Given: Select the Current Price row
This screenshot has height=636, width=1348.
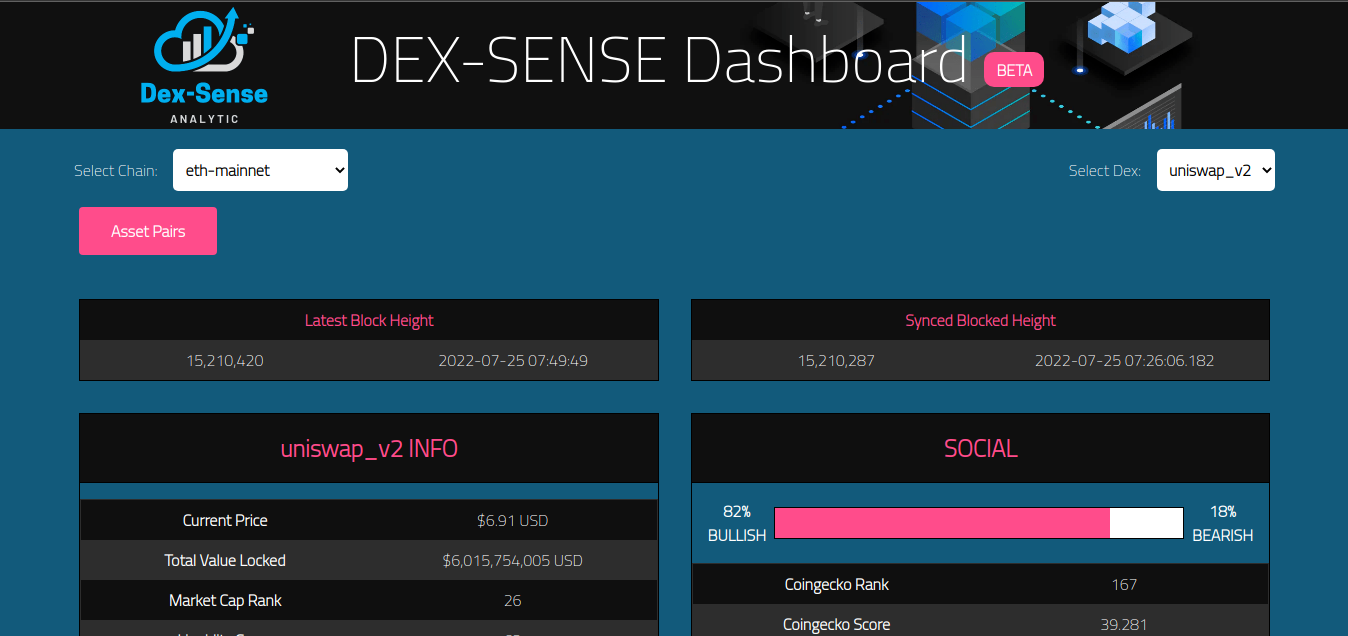Looking at the screenshot, I should pos(369,521).
